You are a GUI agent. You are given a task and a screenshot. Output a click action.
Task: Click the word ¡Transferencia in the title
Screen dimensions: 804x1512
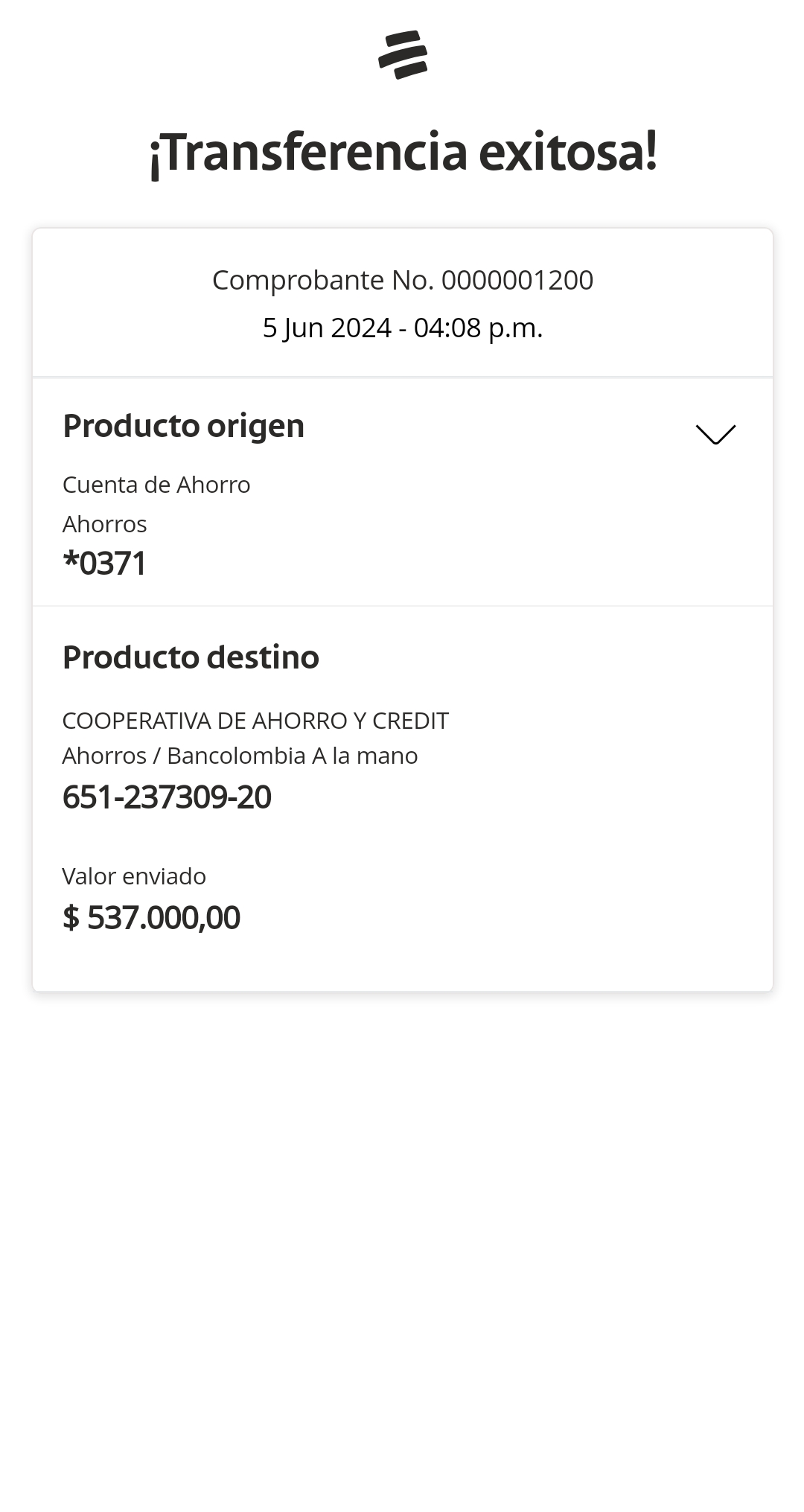pos(308,153)
